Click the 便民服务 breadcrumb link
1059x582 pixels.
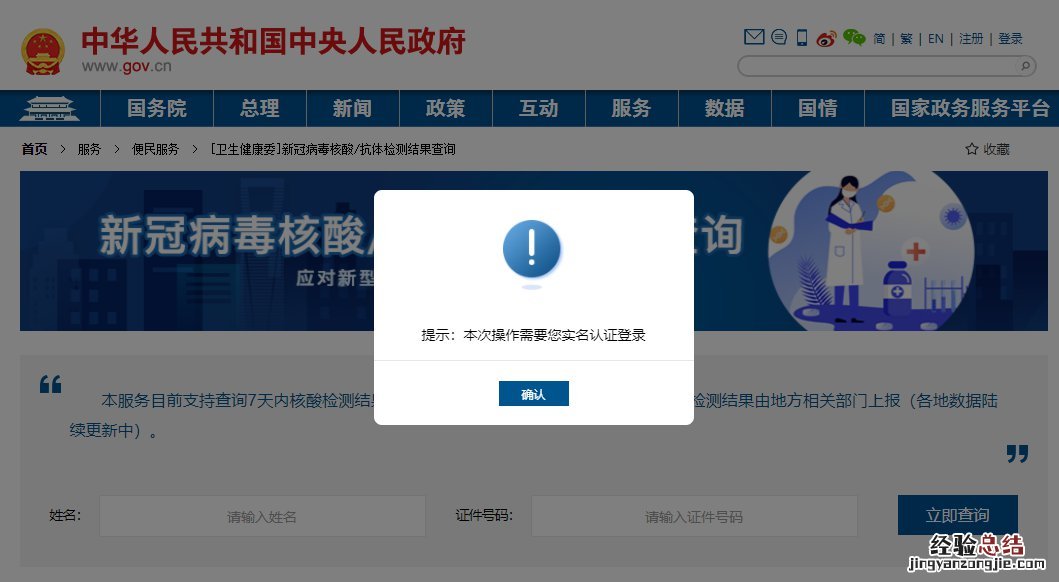click(x=155, y=149)
